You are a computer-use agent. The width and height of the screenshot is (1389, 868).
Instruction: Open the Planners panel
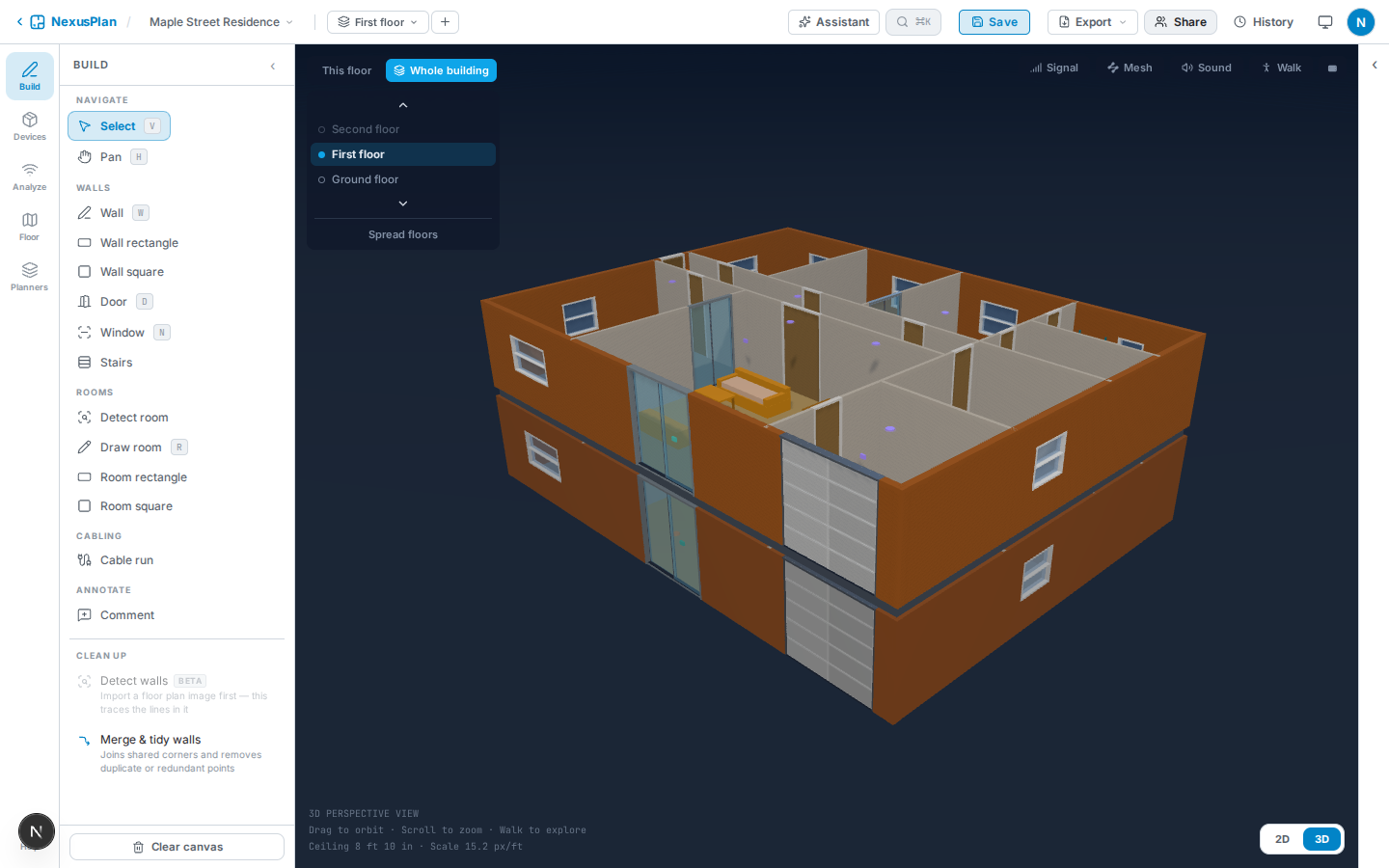click(30, 276)
